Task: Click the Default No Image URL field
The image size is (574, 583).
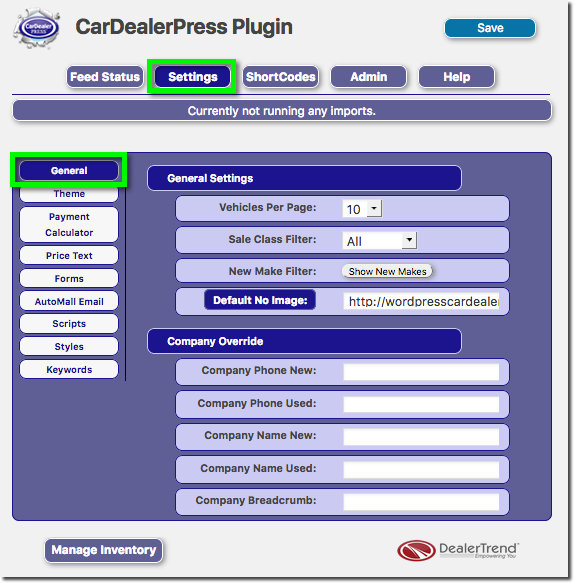Action: coord(421,302)
